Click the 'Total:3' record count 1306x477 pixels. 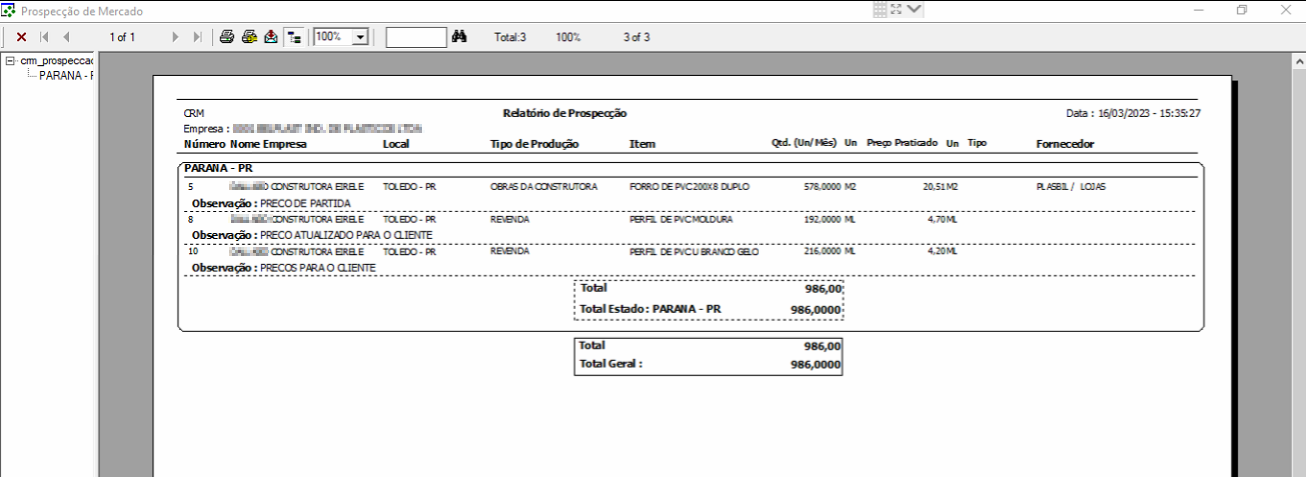510,37
